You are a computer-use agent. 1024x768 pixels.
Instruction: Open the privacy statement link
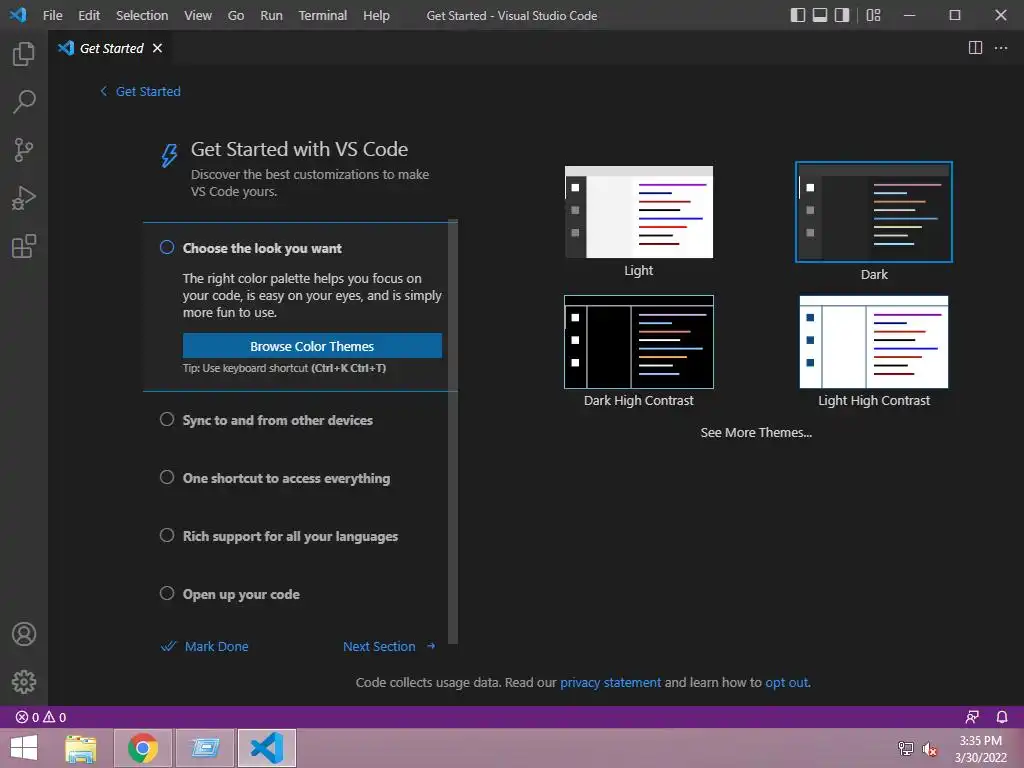point(611,682)
